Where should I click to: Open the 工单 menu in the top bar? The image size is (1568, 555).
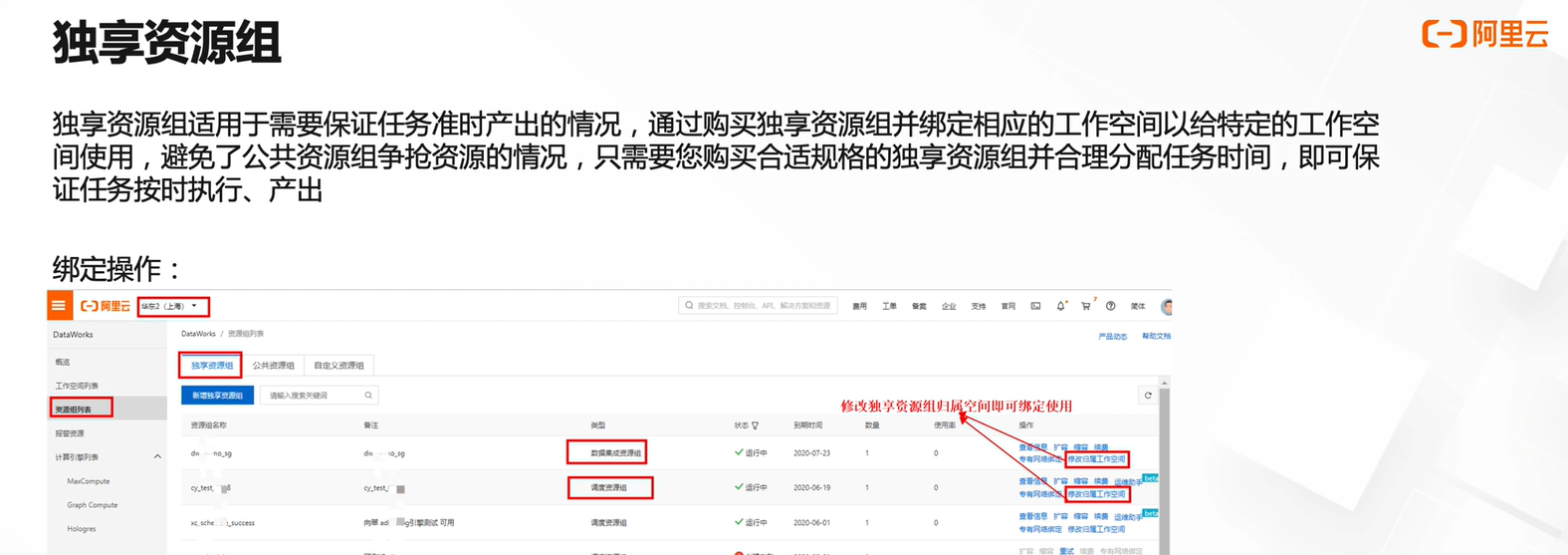tap(889, 306)
